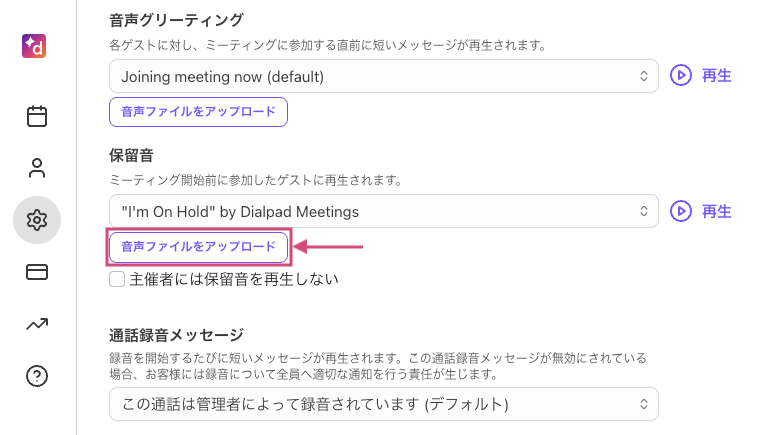This screenshot has height=435, width=773.
Task: Go to the person profile icon
Action: click(37, 168)
